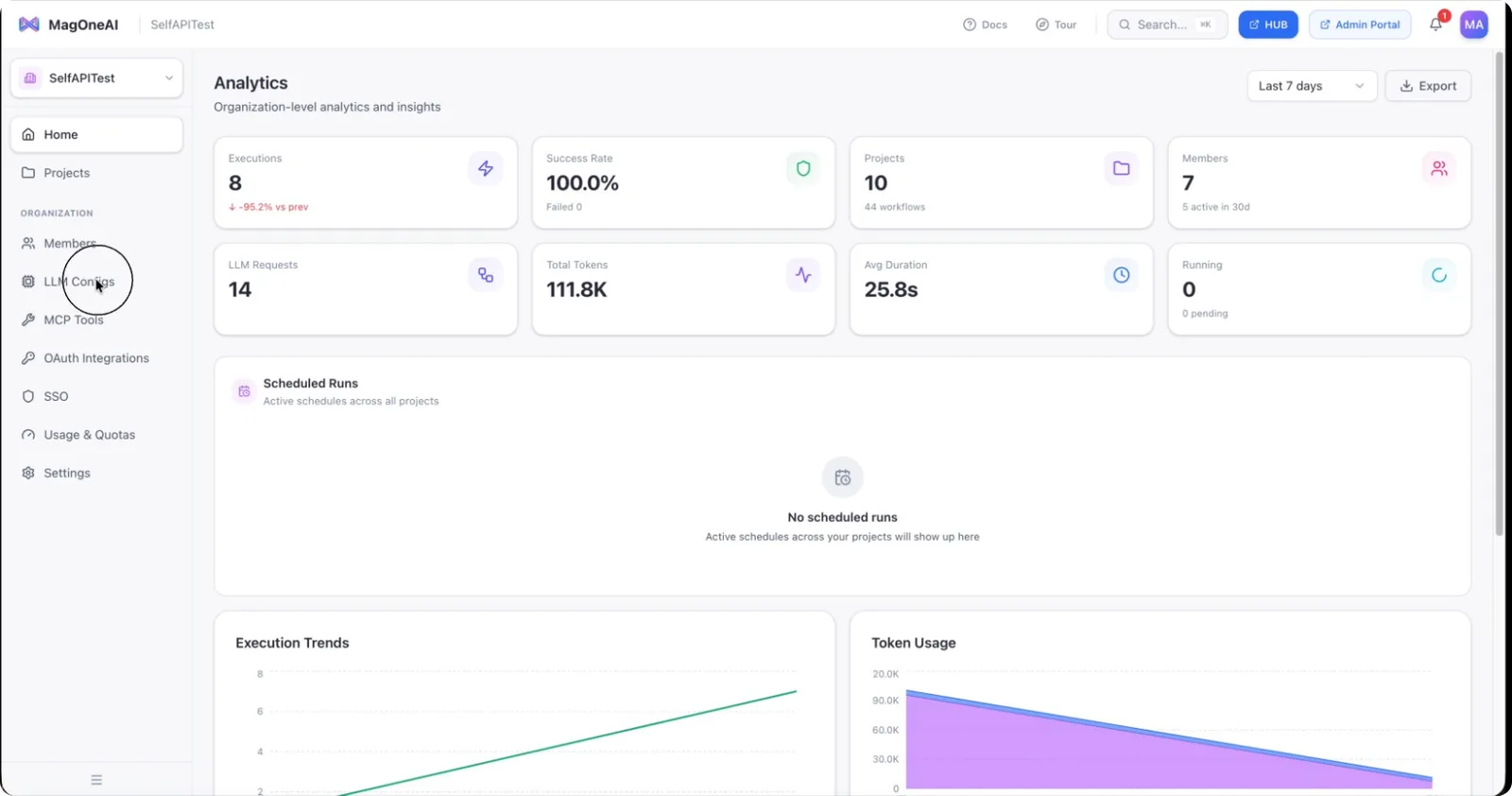Open the MA user avatar menu
This screenshot has width=1512, height=796.
[x=1473, y=25]
